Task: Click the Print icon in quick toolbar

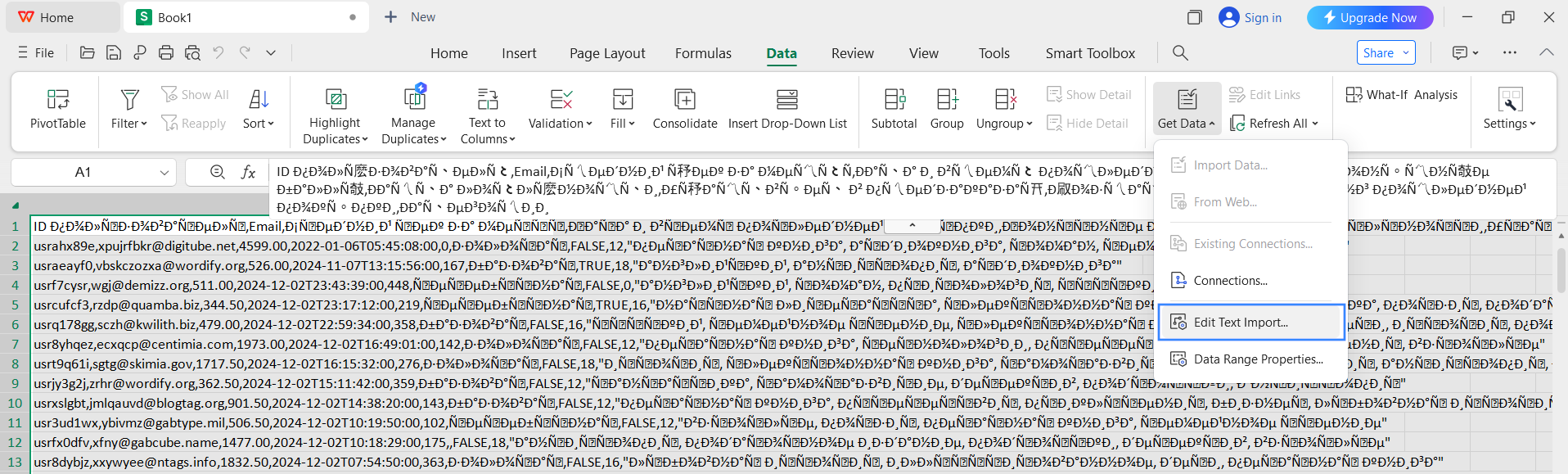Action: 166,53
